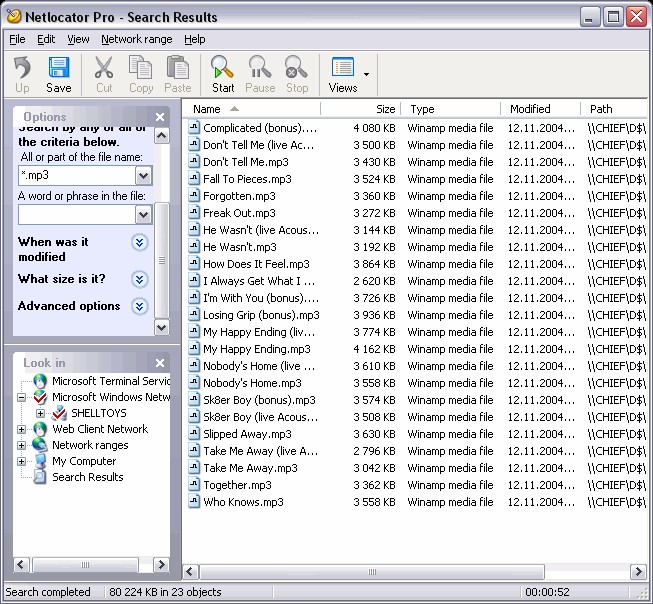Click icon of My Happy Ending.mp3
The image size is (653, 604).
coord(194,349)
